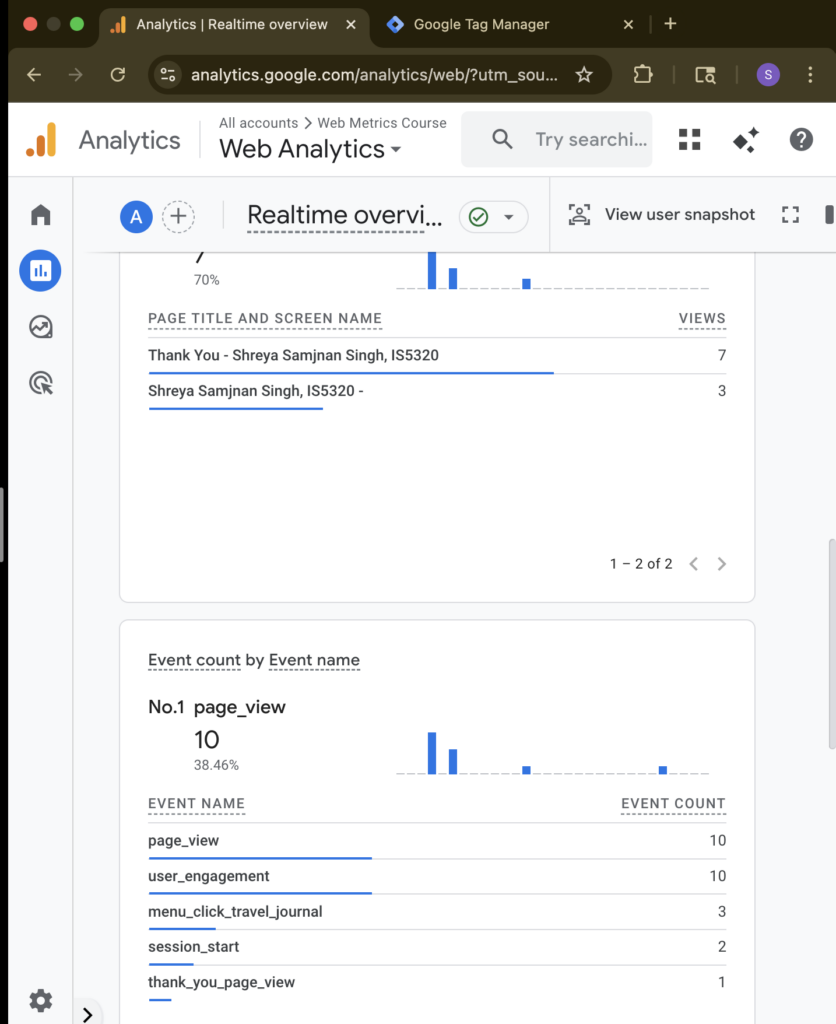Viewport: 836px width, 1024px height.
Task: Click View user snapshot button
Action: [x=662, y=215]
